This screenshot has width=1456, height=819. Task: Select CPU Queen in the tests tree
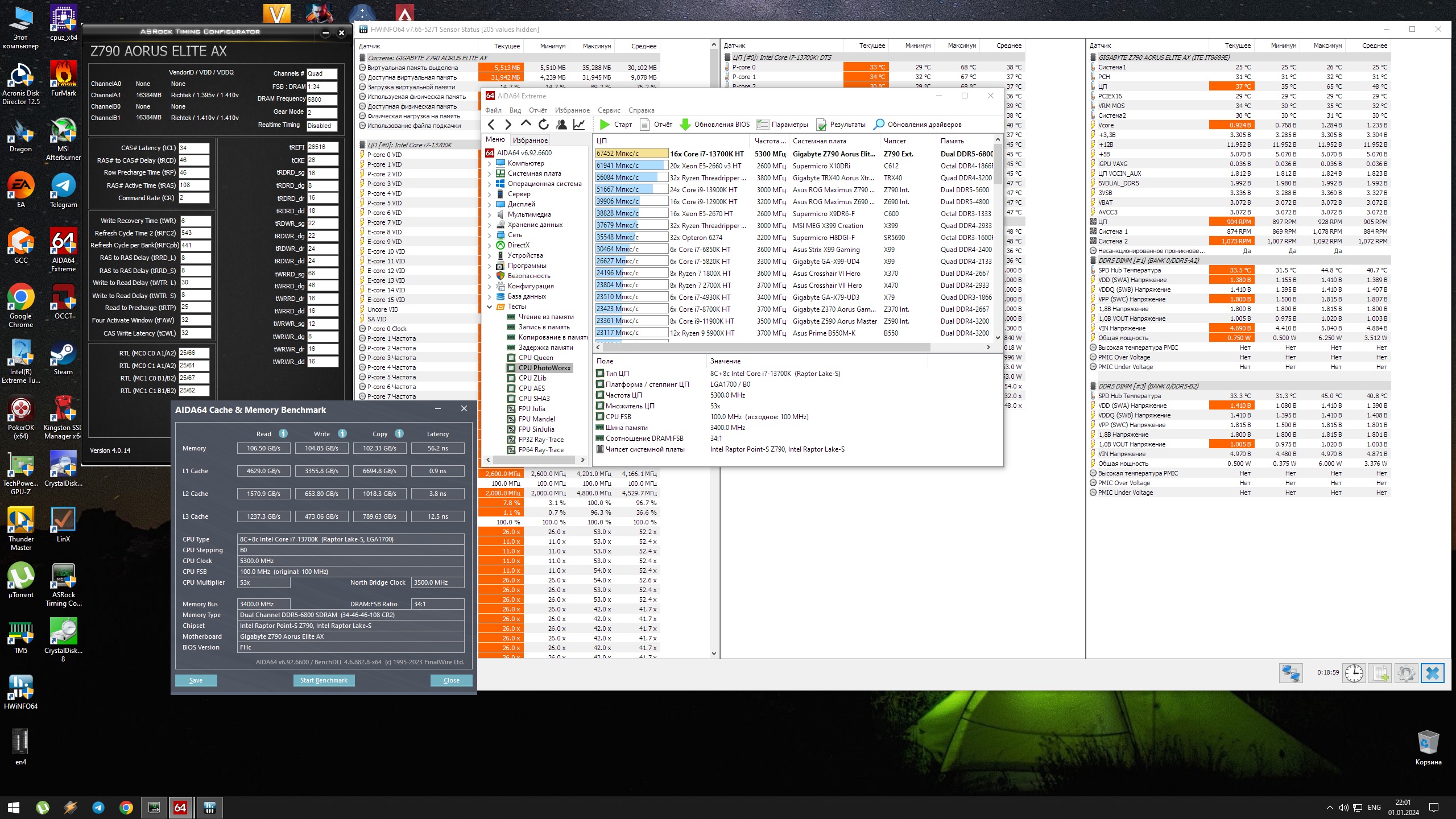tap(535, 358)
